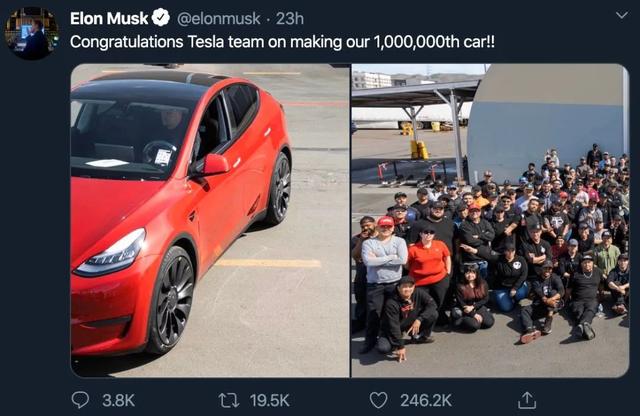Click the Tesla's headlight in the left photo
640x416 pixels.
[111, 253]
